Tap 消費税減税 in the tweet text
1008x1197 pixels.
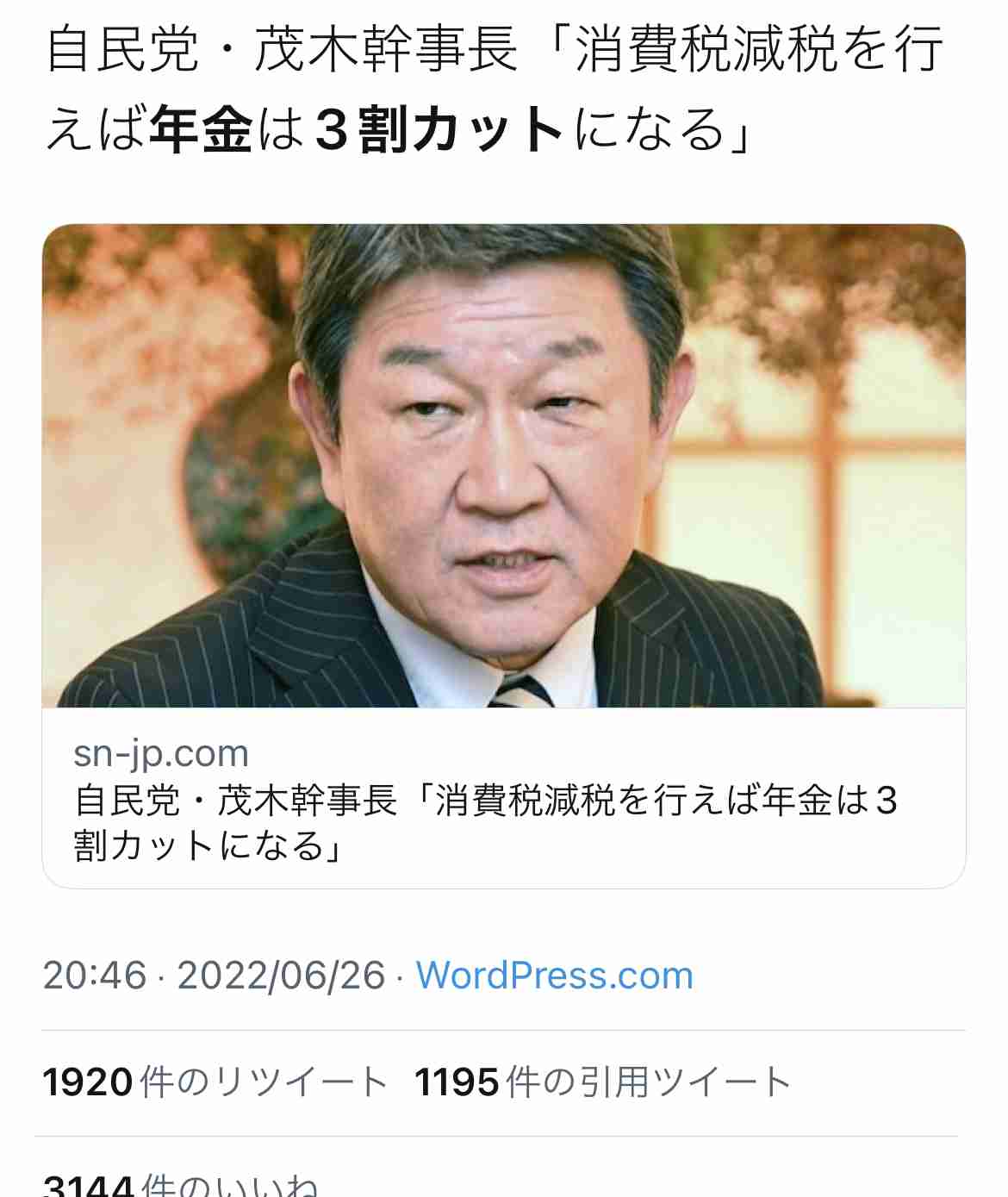(706, 49)
